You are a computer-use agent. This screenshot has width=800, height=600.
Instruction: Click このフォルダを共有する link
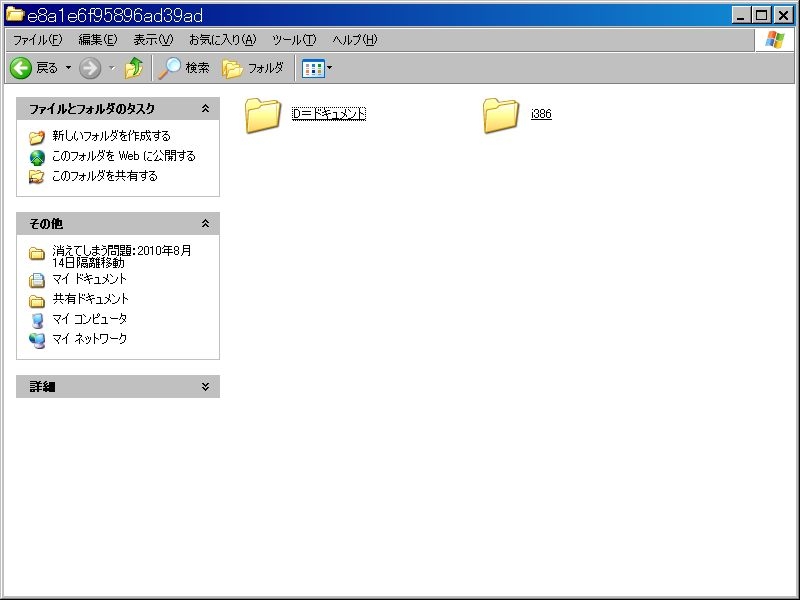click(x=105, y=176)
